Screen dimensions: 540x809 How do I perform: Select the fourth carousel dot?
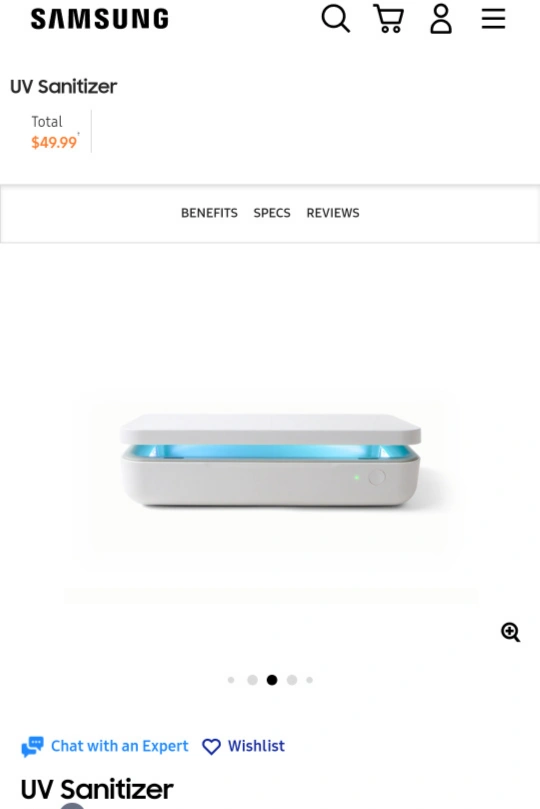(292, 680)
